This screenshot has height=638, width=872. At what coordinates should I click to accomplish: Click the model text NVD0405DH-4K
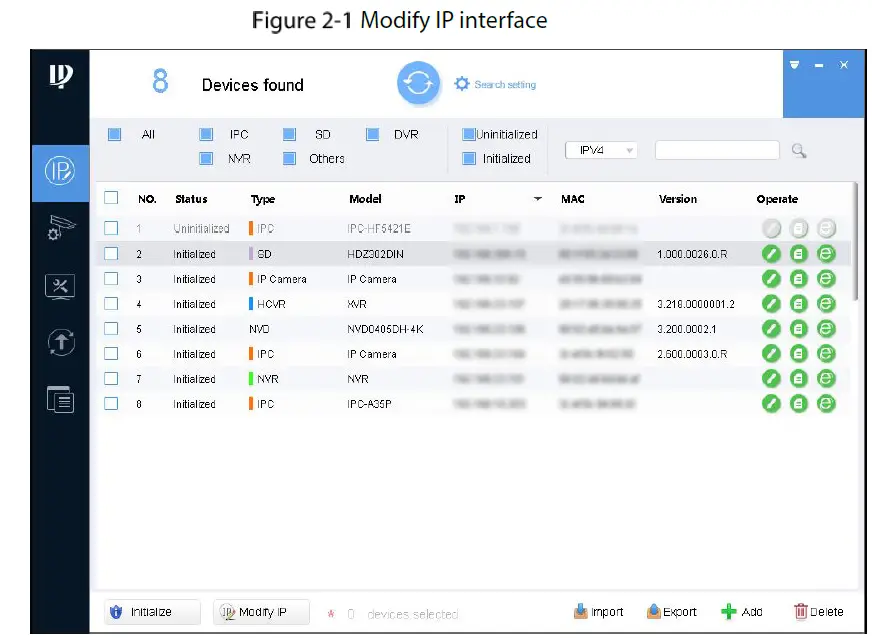[385, 329]
